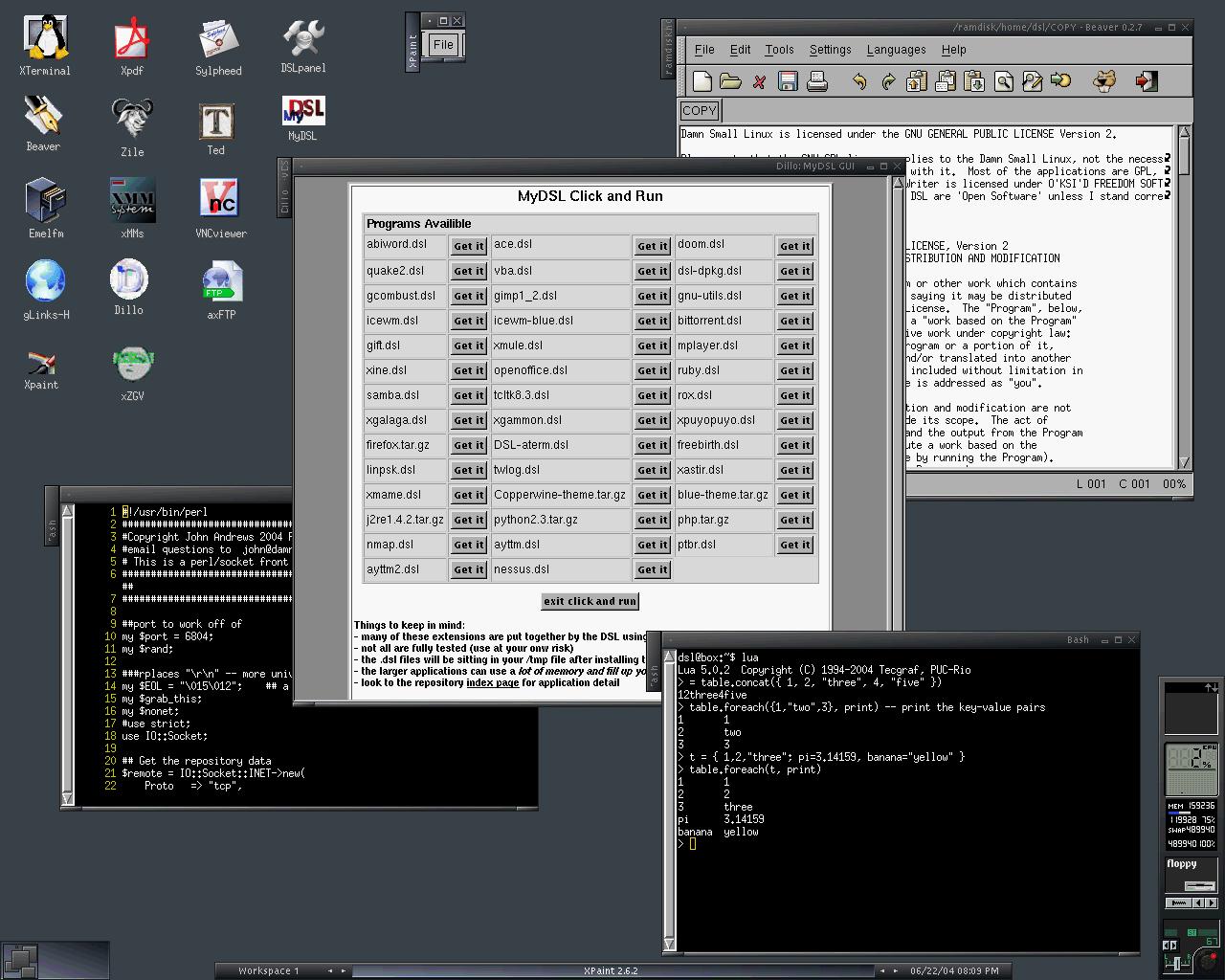Click Beaver's find magnifier icon
This screenshot has height=980, width=1225.
(x=1003, y=81)
